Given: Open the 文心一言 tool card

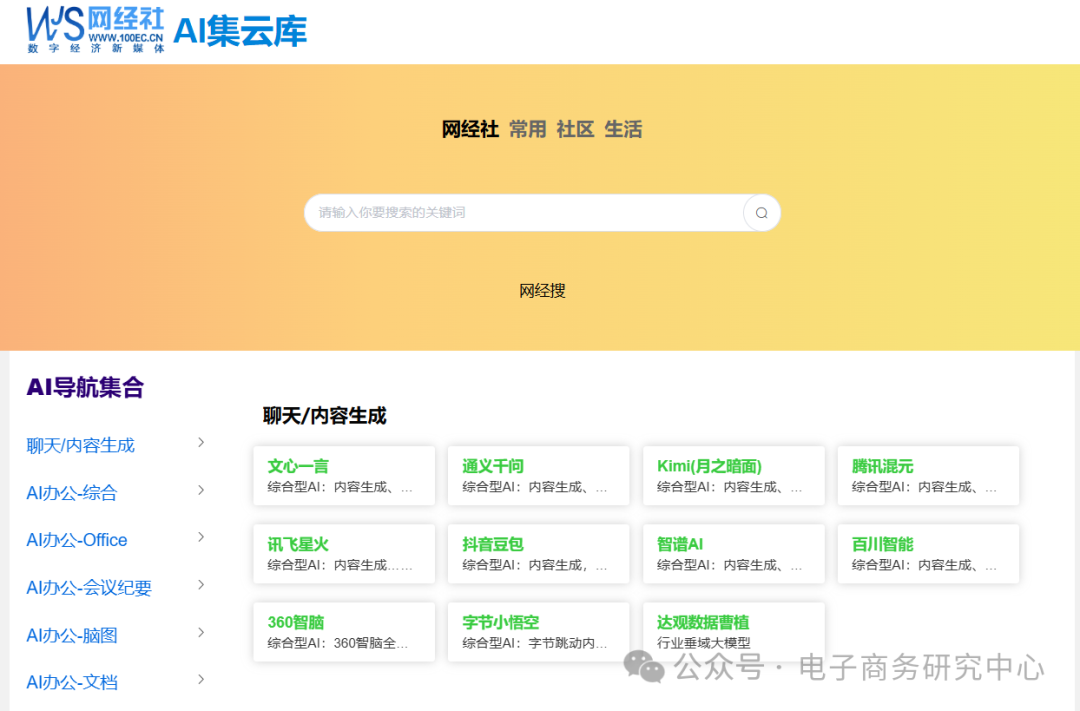Looking at the screenshot, I should tap(344, 475).
